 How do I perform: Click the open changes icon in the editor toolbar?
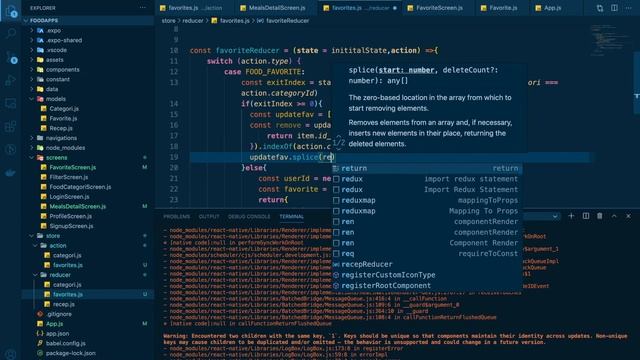pyautogui.click(x=600, y=8)
